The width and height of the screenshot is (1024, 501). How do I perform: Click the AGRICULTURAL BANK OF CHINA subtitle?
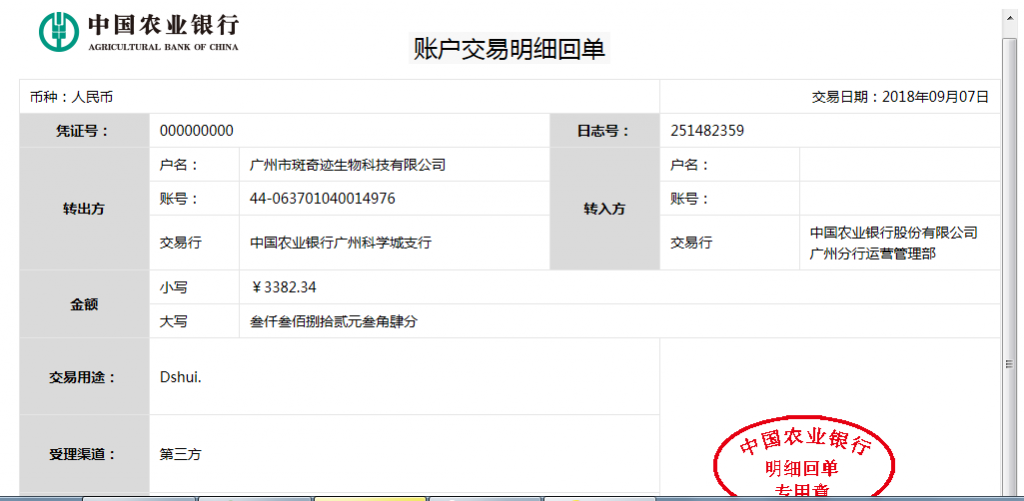(x=163, y=47)
